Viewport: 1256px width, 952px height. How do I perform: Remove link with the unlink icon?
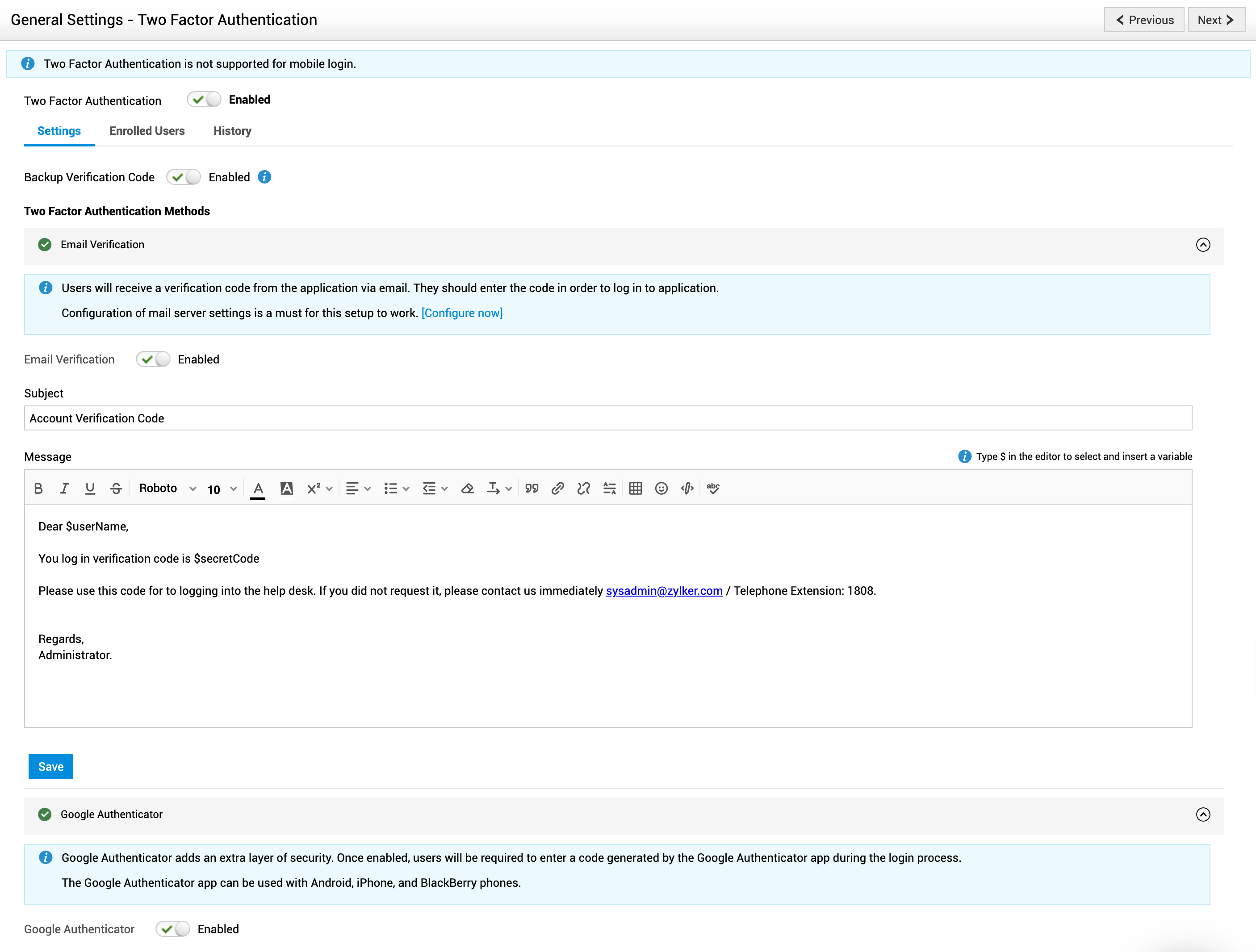pos(583,488)
